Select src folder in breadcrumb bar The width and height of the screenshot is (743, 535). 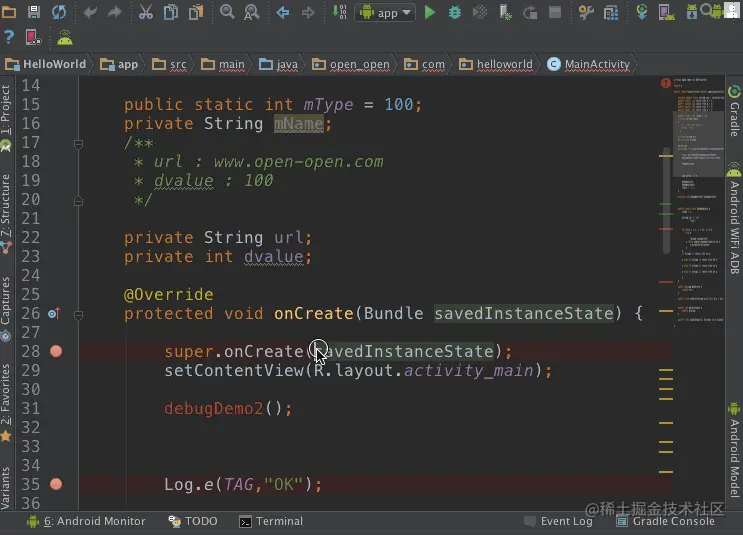(169, 64)
